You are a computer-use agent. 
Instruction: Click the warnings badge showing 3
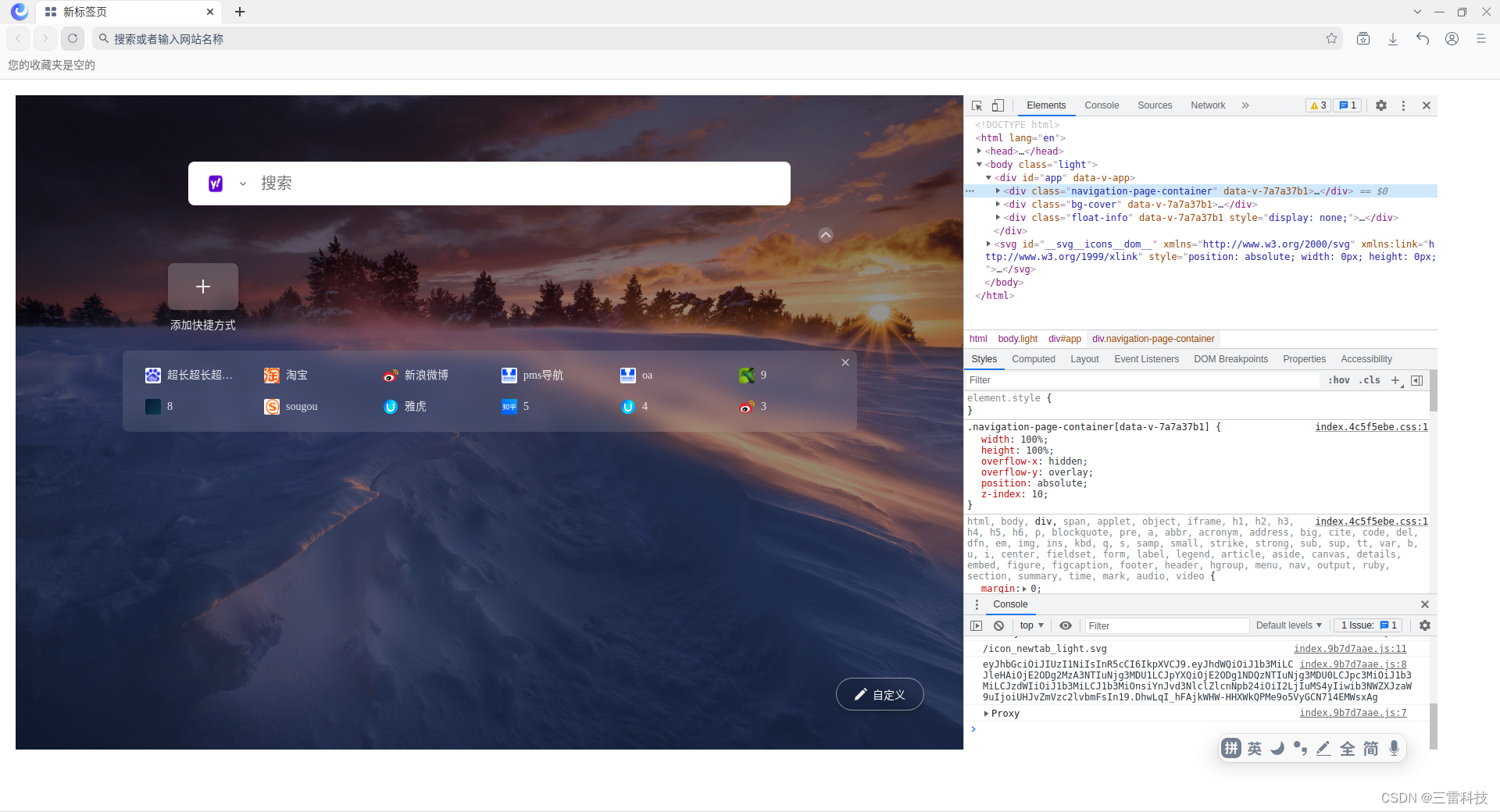[x=1318, y=105]
